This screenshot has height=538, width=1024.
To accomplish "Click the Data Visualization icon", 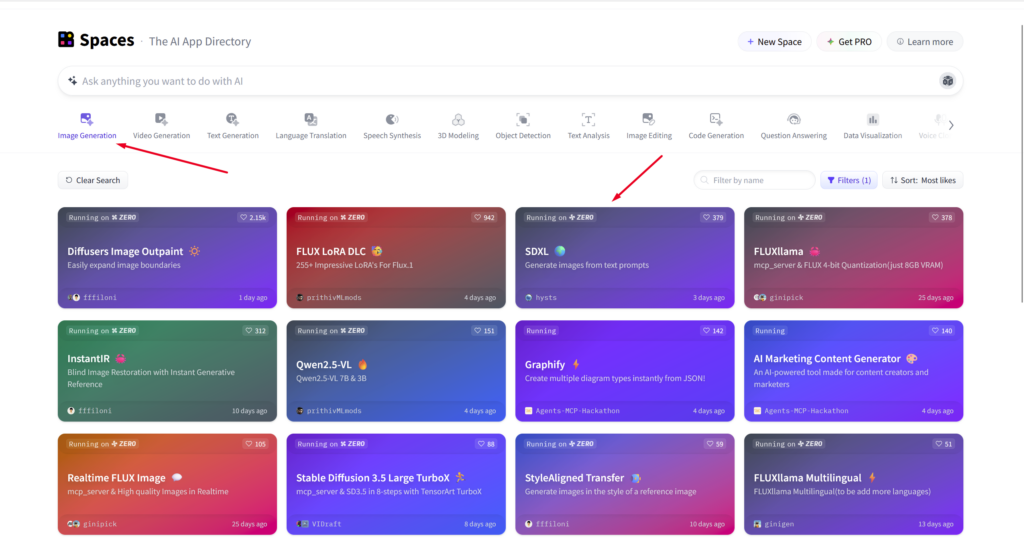I will point(872,119).
